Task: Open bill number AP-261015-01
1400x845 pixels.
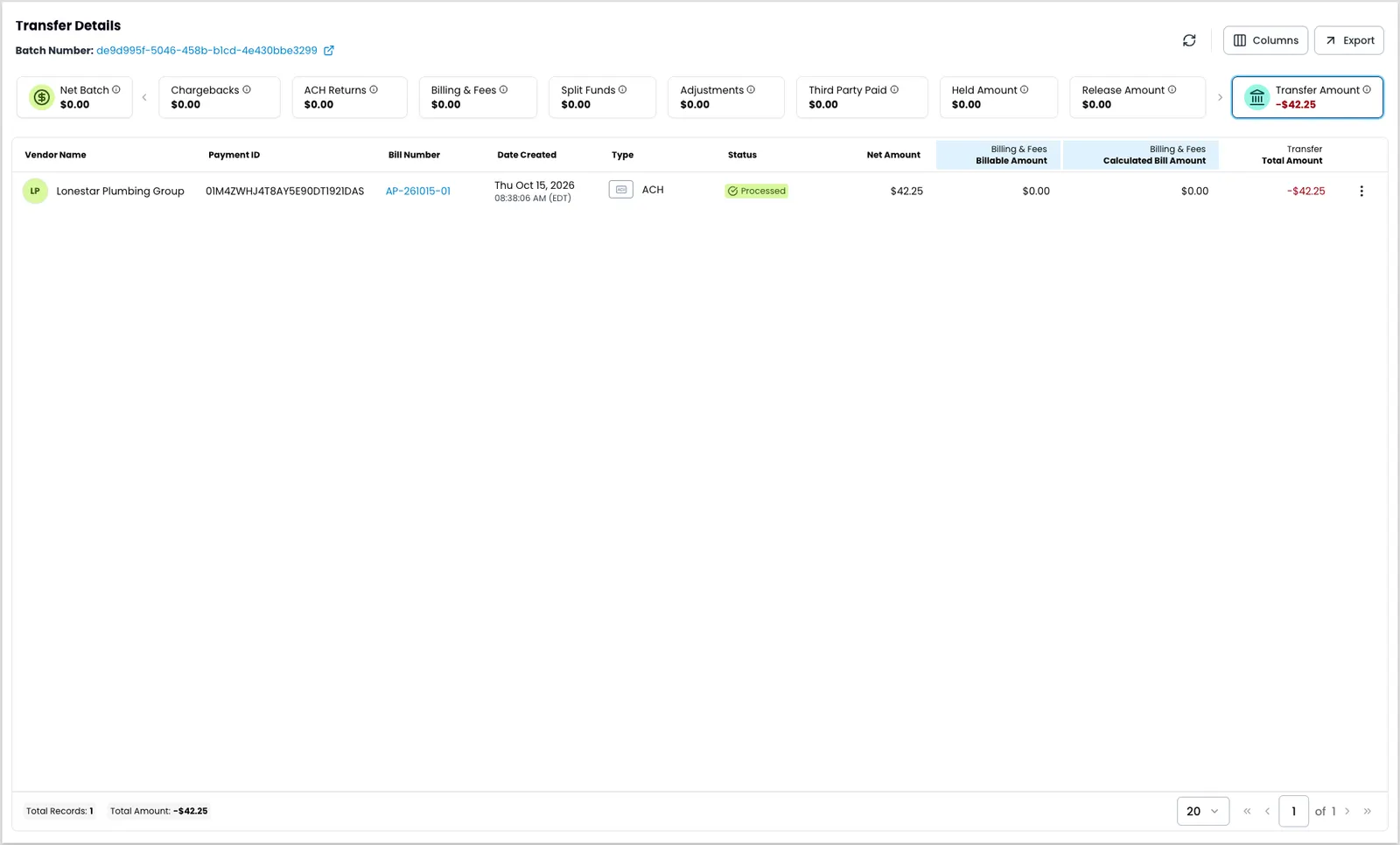Action: 418,191
